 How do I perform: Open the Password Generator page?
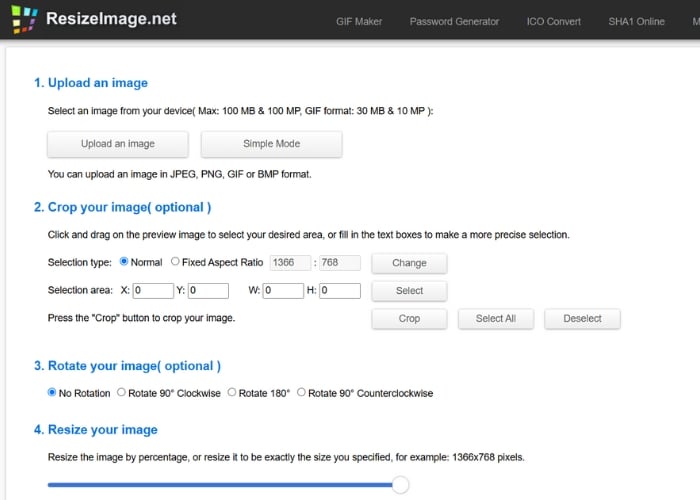click(454, 21)
